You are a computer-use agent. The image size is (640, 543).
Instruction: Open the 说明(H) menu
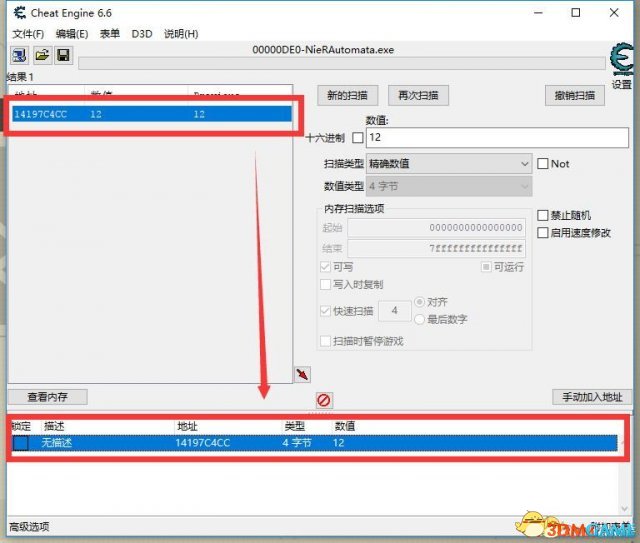pyautogui.click(x=181, y=34)
